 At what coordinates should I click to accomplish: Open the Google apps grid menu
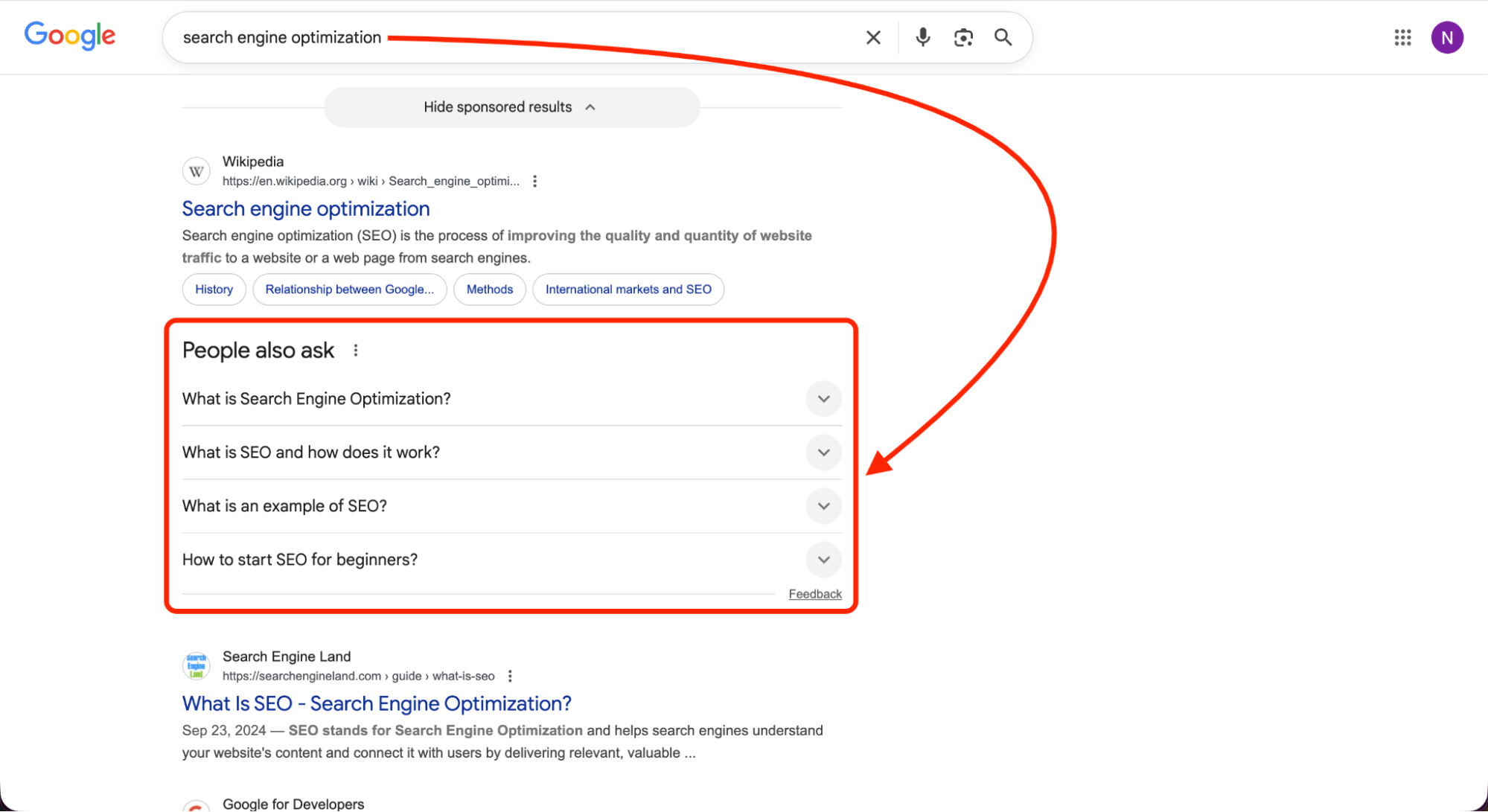click(1402, 37)
